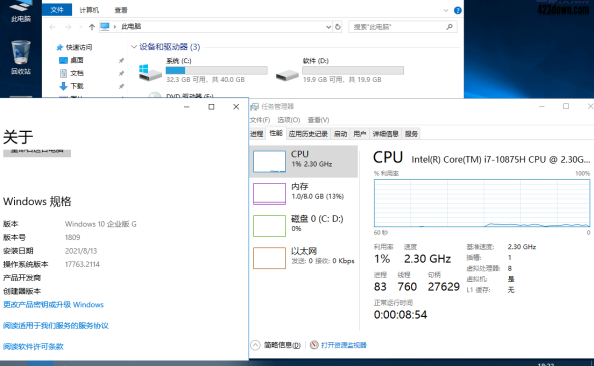Click Back arrow in File Explorer
This screenshot has height=366, width=594.
[x=52, y=27]
